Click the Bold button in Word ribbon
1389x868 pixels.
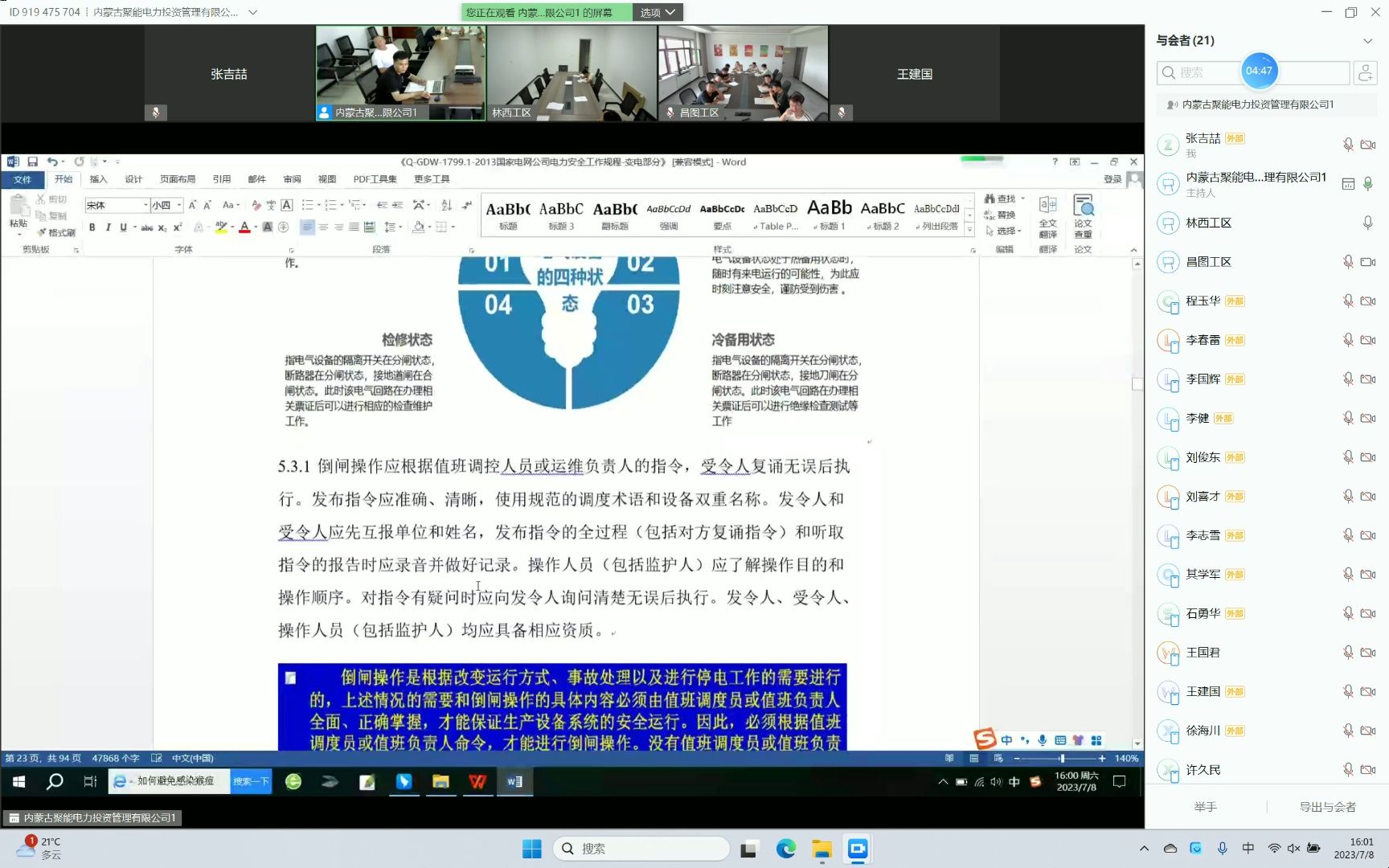[92, 227]
